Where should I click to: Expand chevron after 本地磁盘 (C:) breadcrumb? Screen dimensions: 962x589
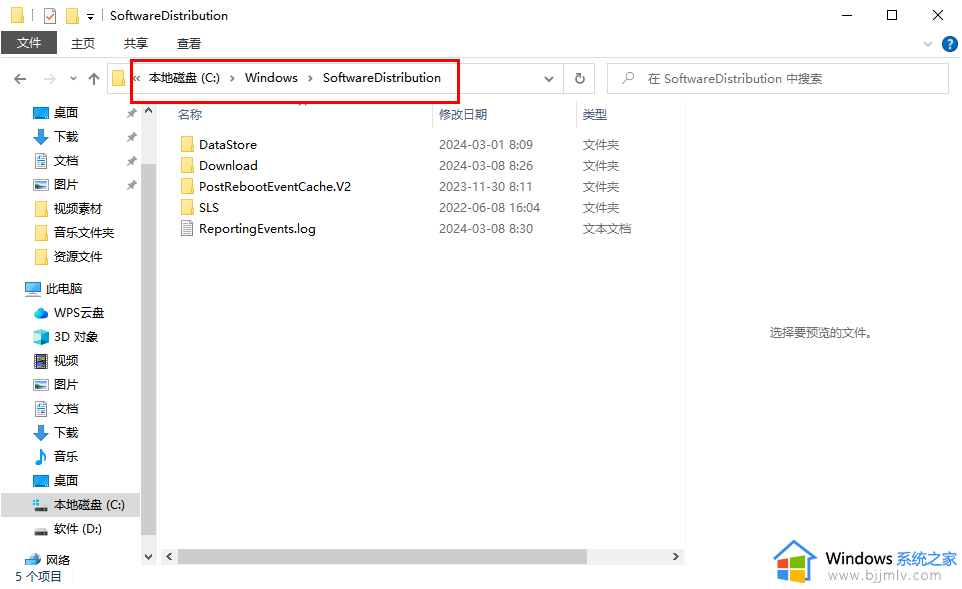[233, 79]
